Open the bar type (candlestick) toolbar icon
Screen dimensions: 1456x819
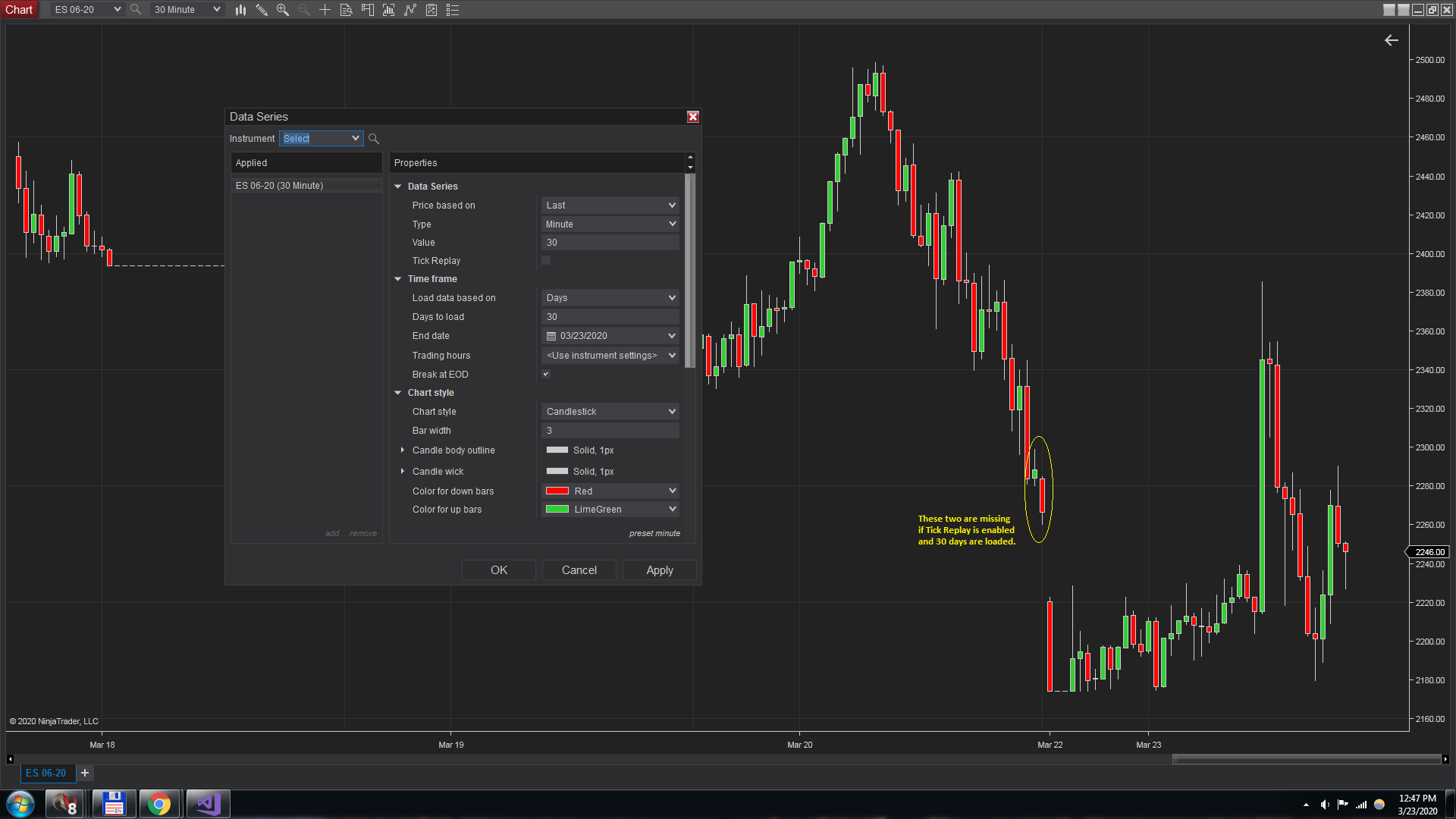240,10
